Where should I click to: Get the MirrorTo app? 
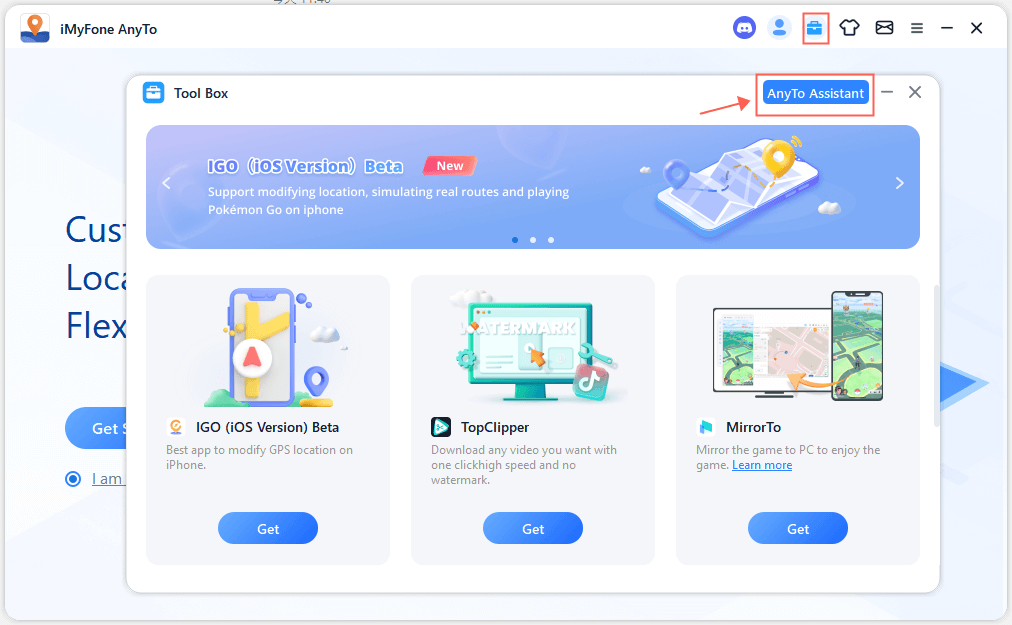[798, 528]
